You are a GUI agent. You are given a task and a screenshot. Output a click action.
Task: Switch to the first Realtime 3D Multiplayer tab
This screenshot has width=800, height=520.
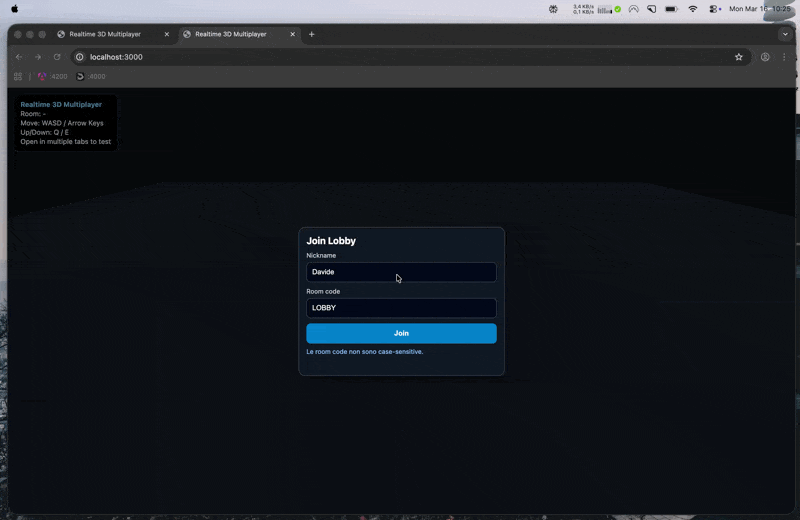105,34
